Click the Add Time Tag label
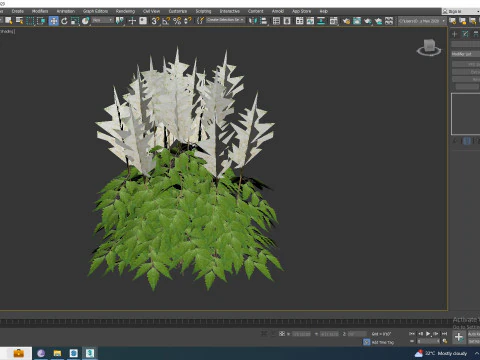Viewport: 480px width, 360px height. point(382,342)
